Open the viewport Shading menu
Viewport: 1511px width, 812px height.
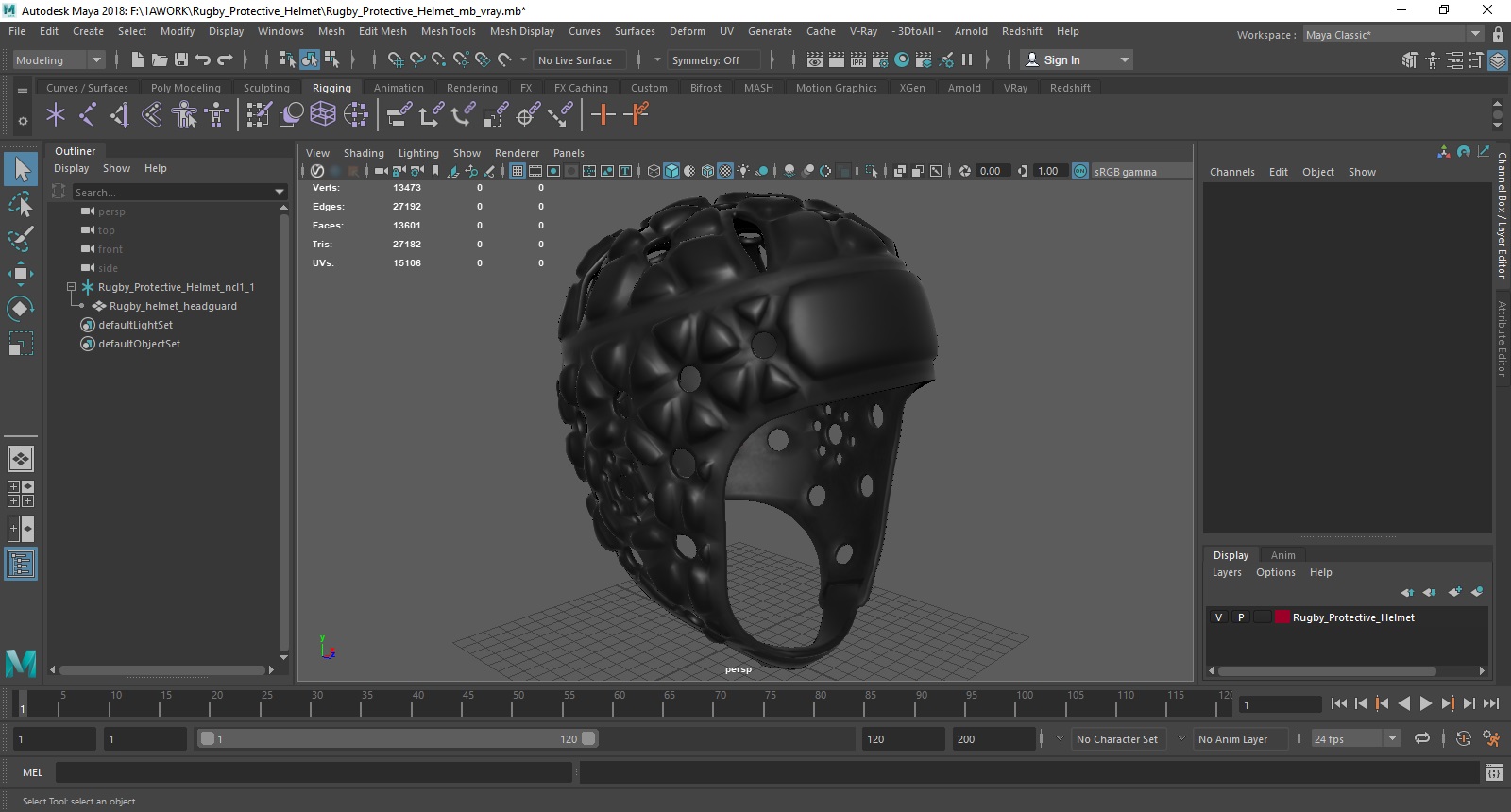coord(364,153)
